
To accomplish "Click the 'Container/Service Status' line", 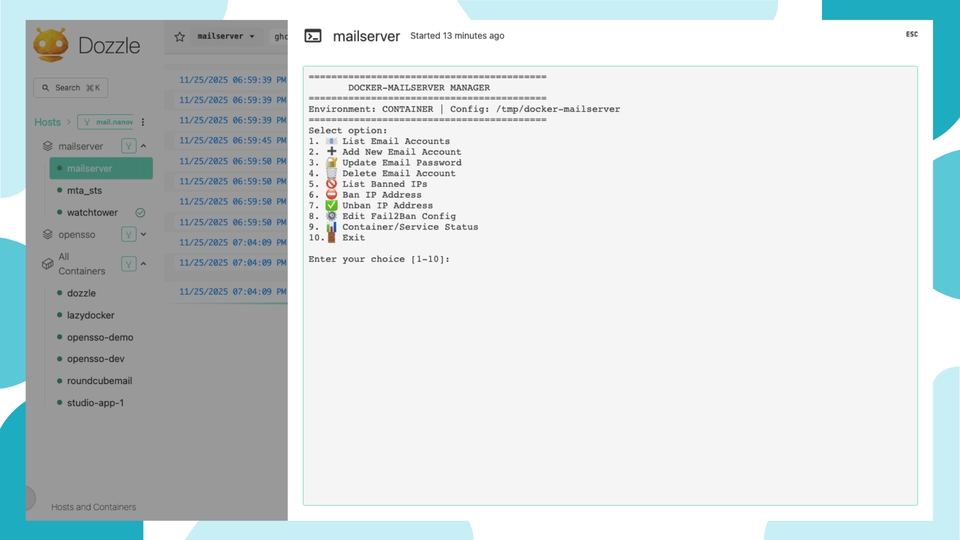I will tap(394, 227).
